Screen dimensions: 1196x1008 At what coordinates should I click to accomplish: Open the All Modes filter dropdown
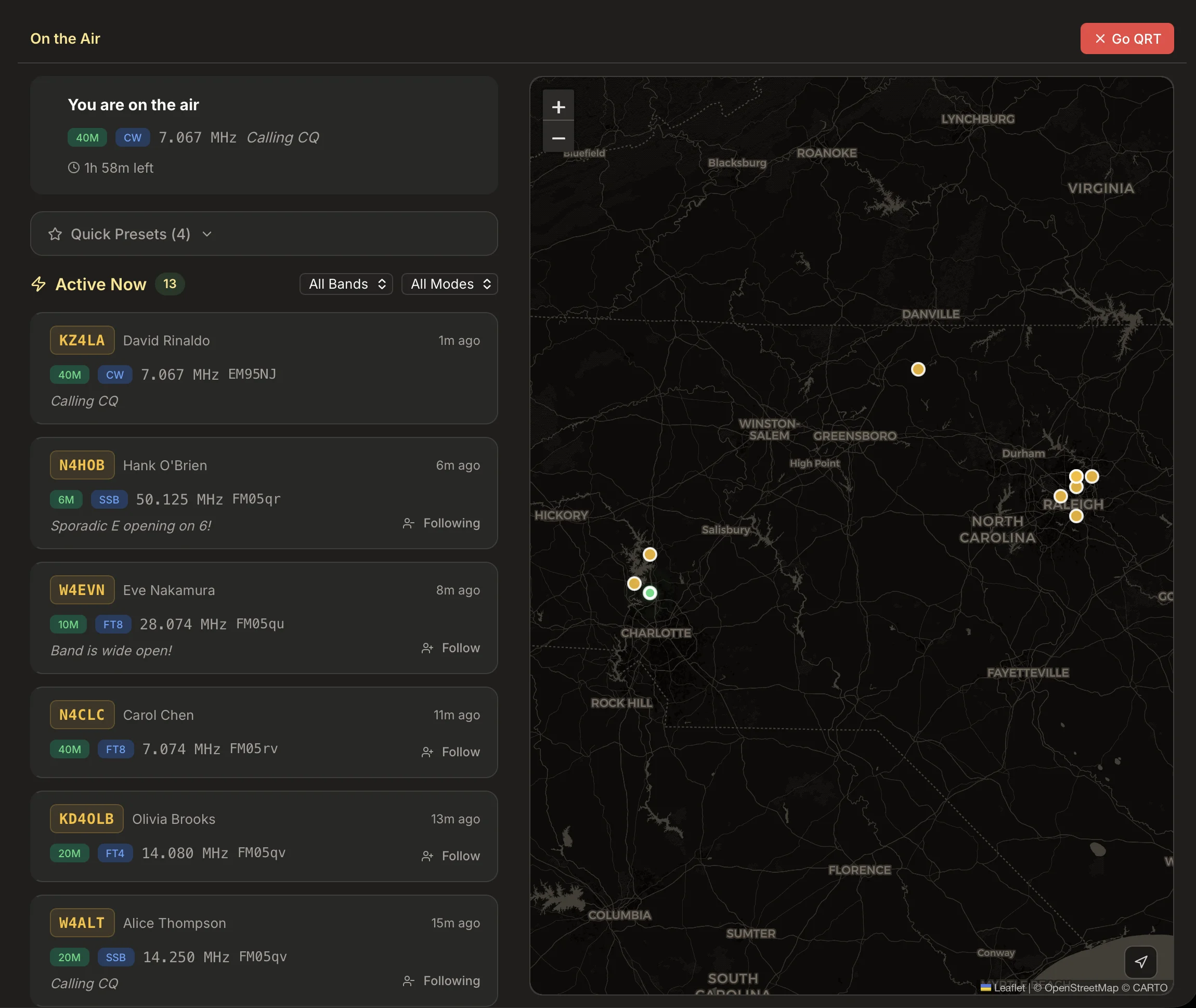[x=449, y=284]
